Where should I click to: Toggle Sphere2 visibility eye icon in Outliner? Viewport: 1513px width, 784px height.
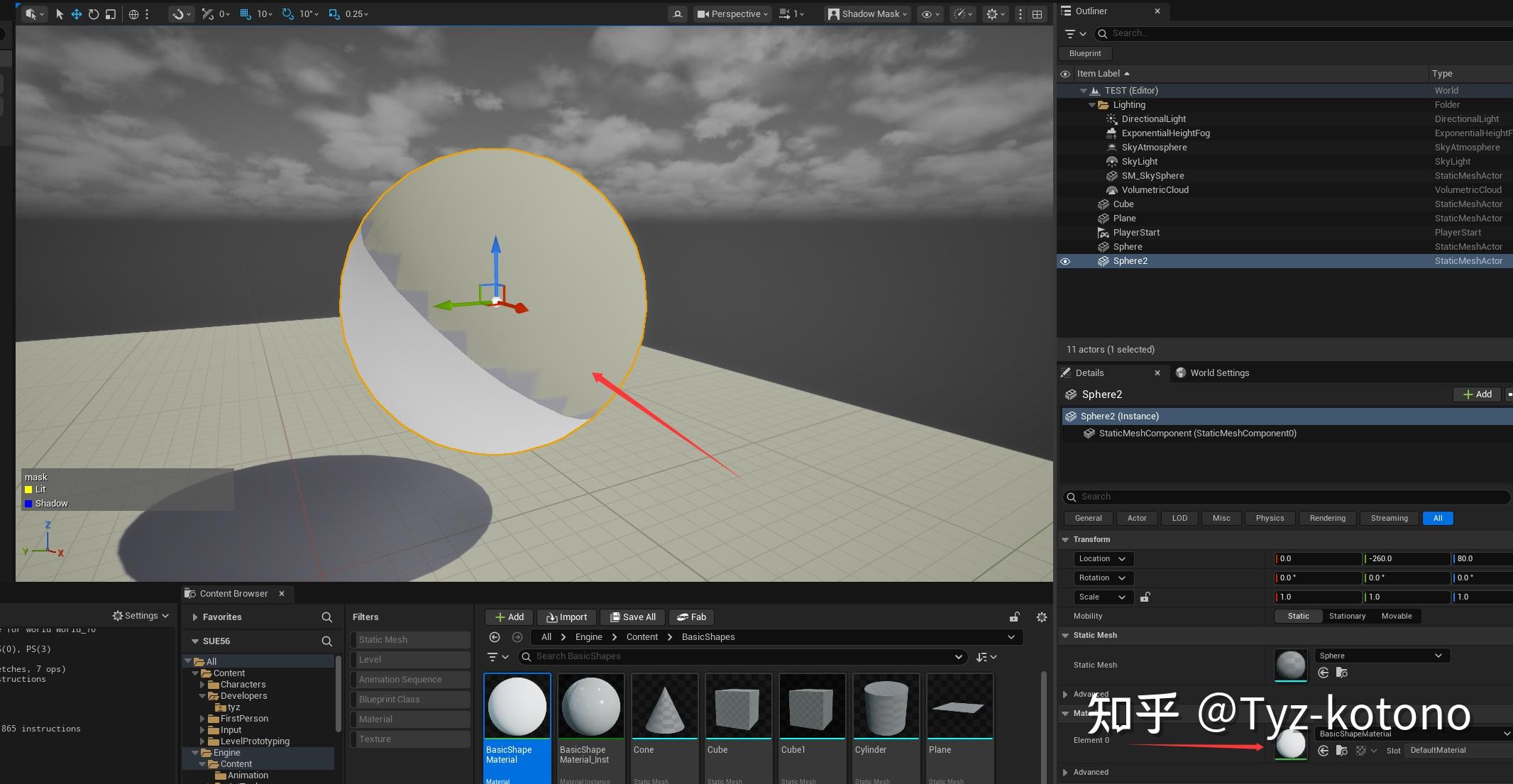[x=1065, y=261]
